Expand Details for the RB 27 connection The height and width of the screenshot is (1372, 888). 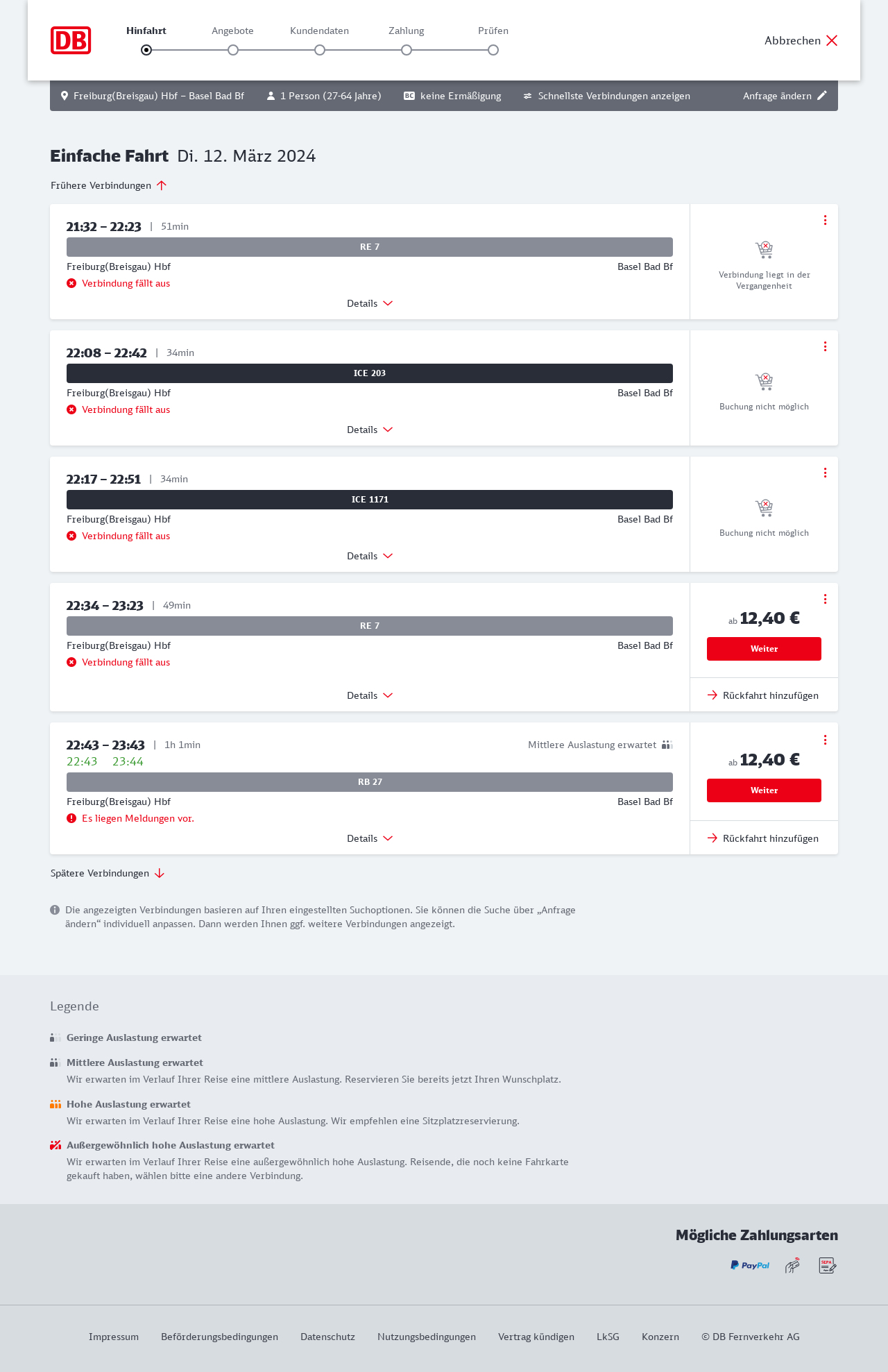370,838
